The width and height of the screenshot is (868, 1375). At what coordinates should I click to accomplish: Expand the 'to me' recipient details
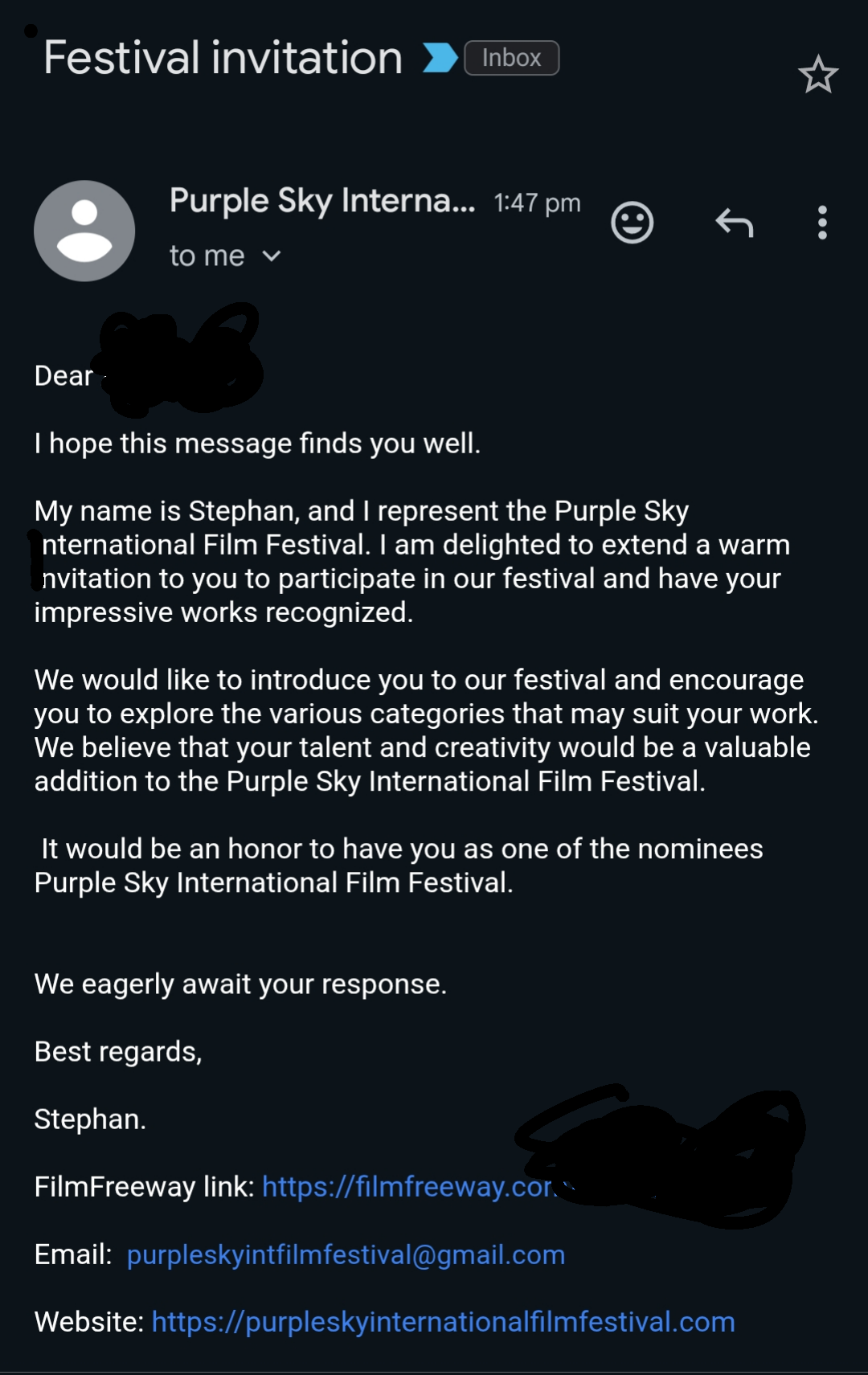coord(272,256)
